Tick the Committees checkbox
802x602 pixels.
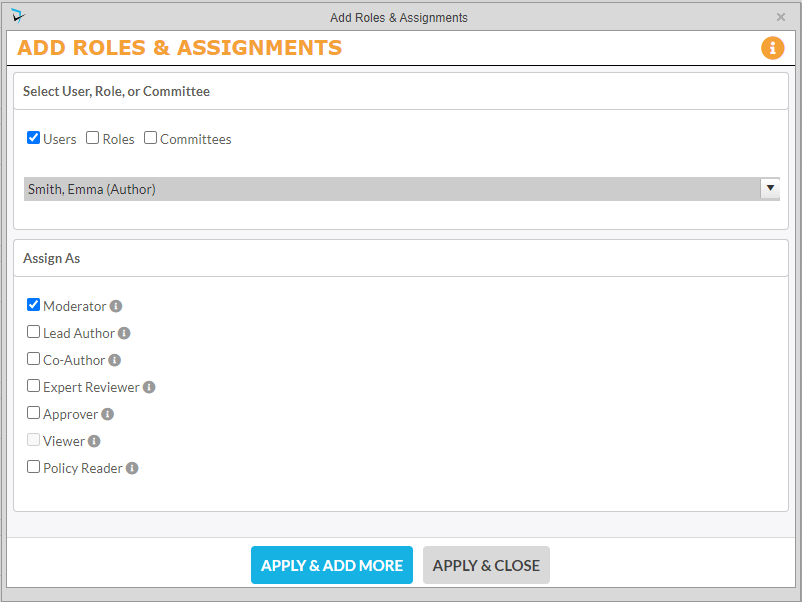point(151,138)
